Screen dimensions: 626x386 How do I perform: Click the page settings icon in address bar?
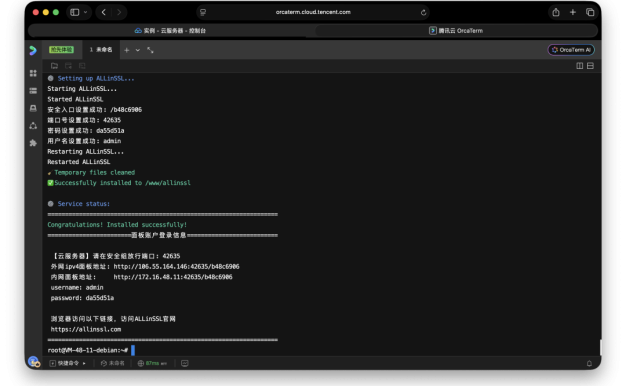click(x=203, y=12)
